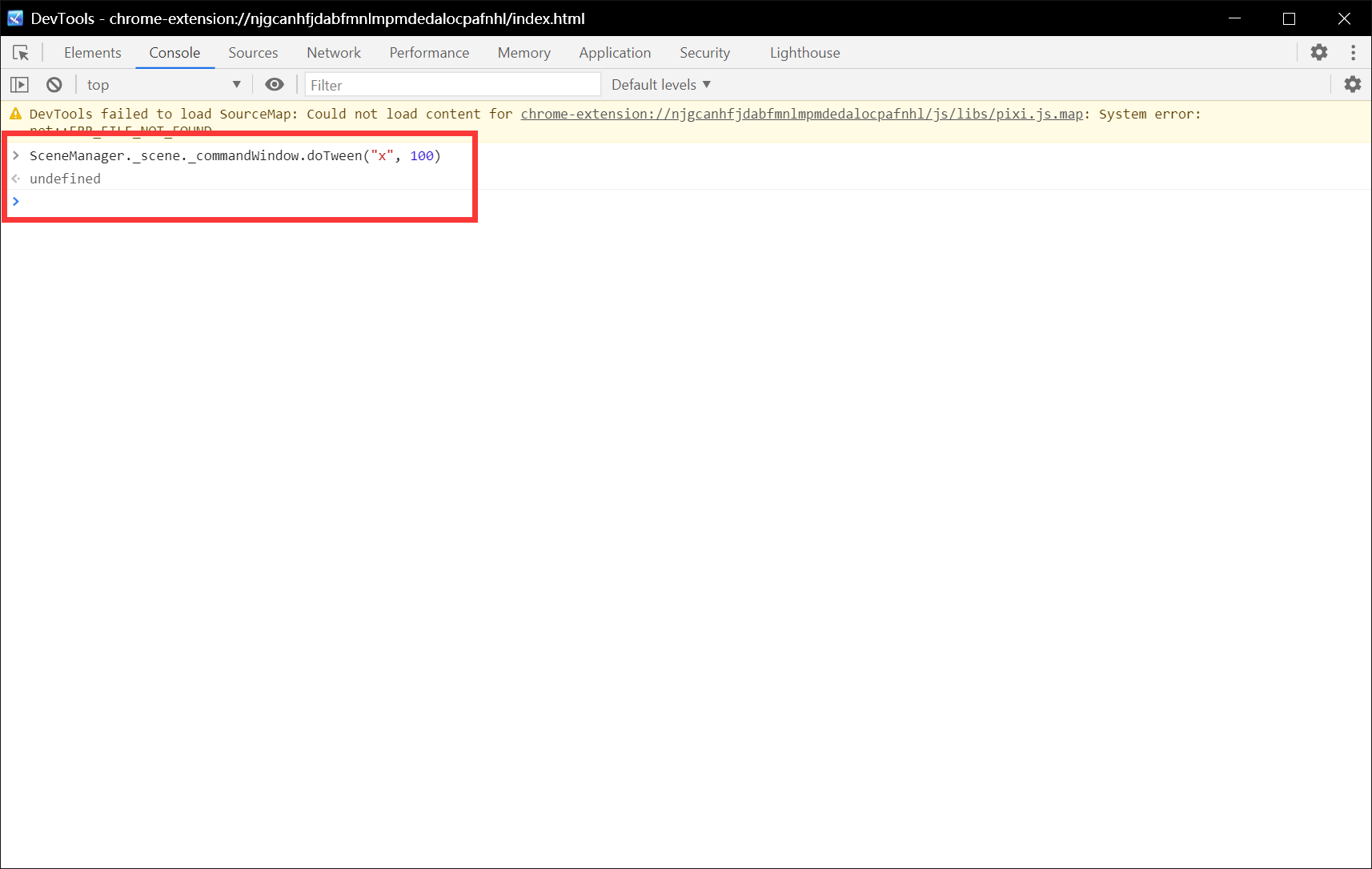Click the DevTools app icon in title bar
The image size is (1372, 869).
(15, 18)
